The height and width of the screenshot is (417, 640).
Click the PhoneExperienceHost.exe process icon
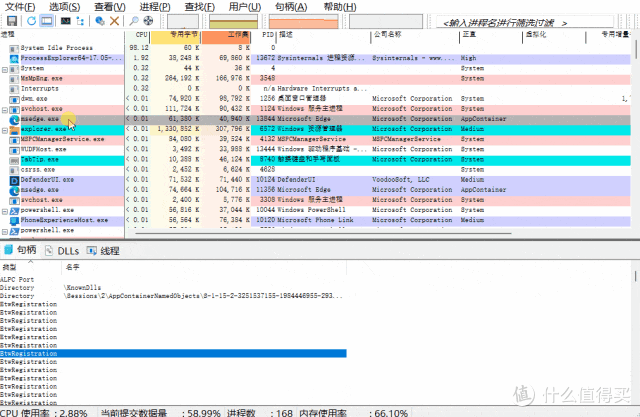pyautogui.click(x=14, y=221)
